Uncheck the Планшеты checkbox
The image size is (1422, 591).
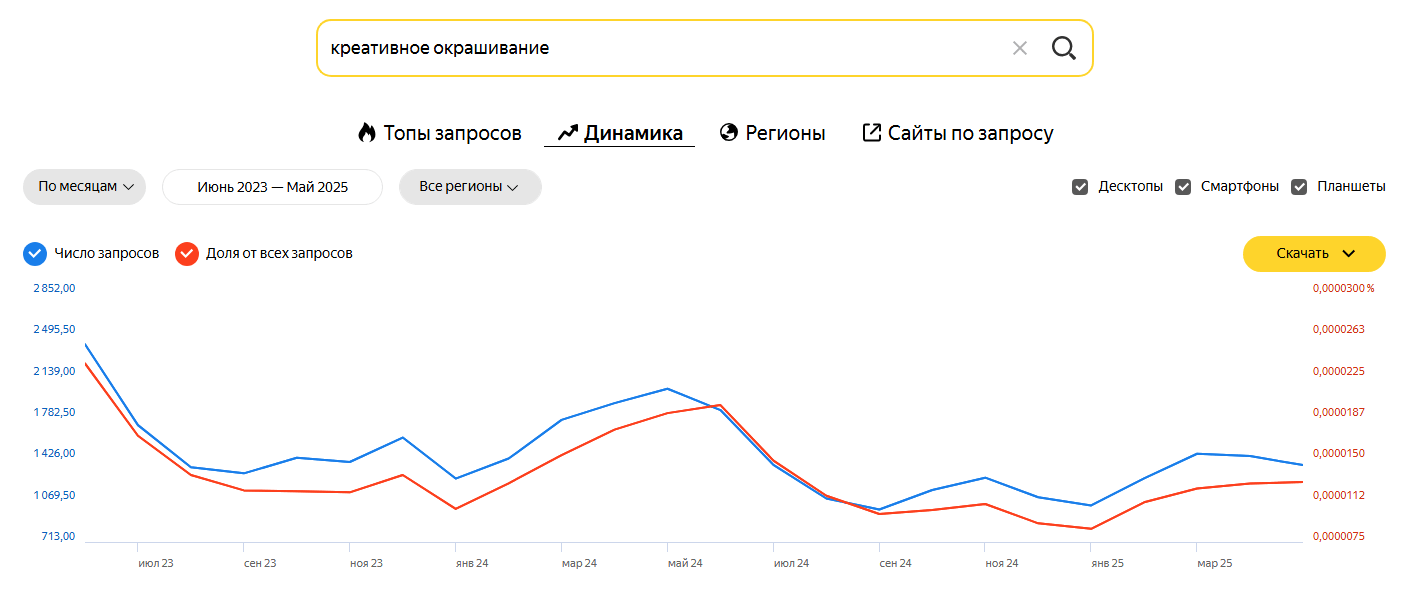click(x=1300, y=187)
